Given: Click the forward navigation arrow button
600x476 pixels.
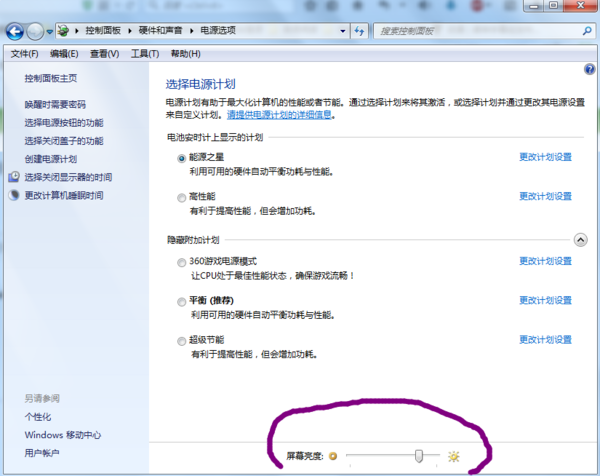Looking at the screenshot, I should [37, 31].
